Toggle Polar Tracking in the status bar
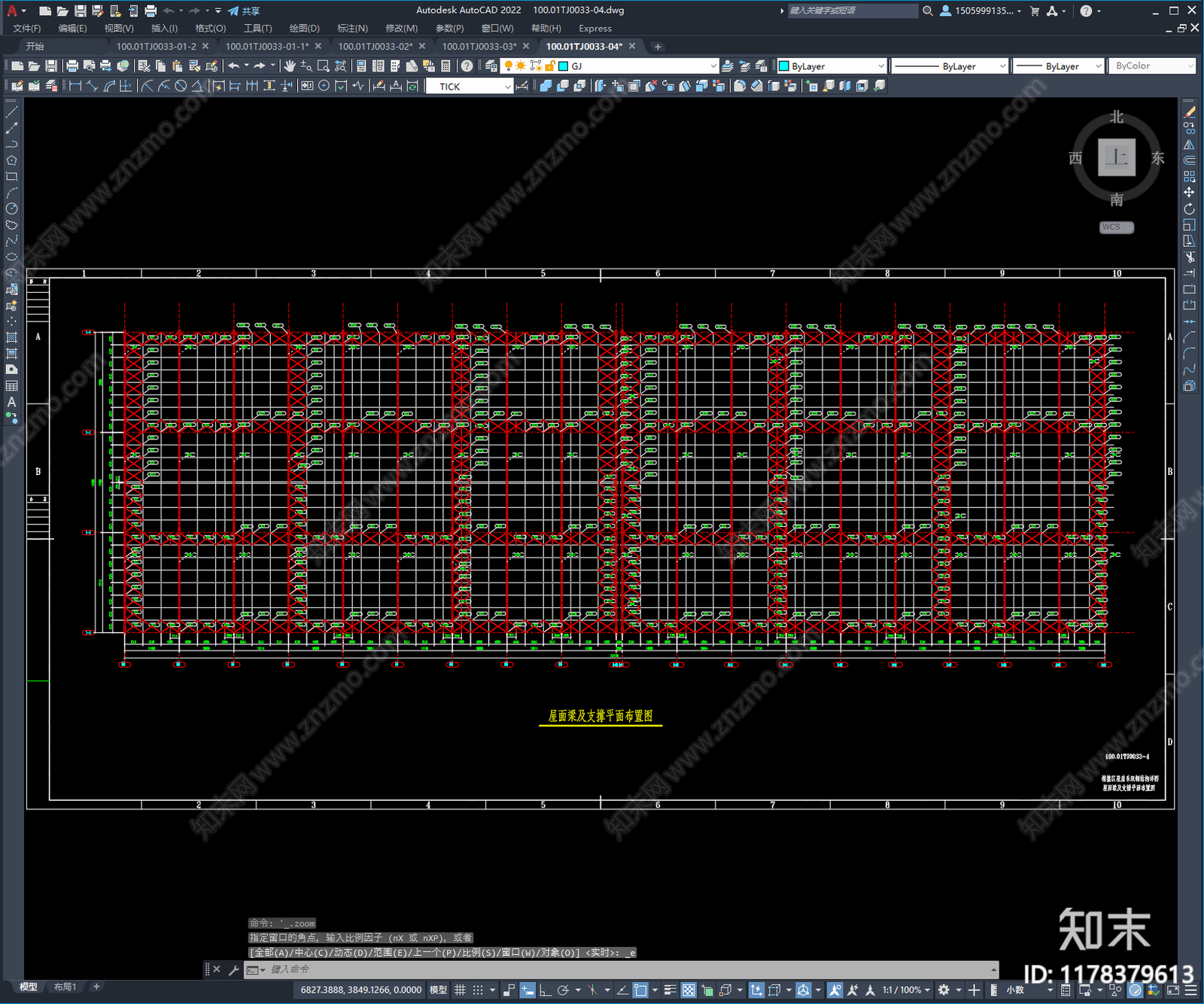Screen dimensions: 1204x1004 click(563, 990)
